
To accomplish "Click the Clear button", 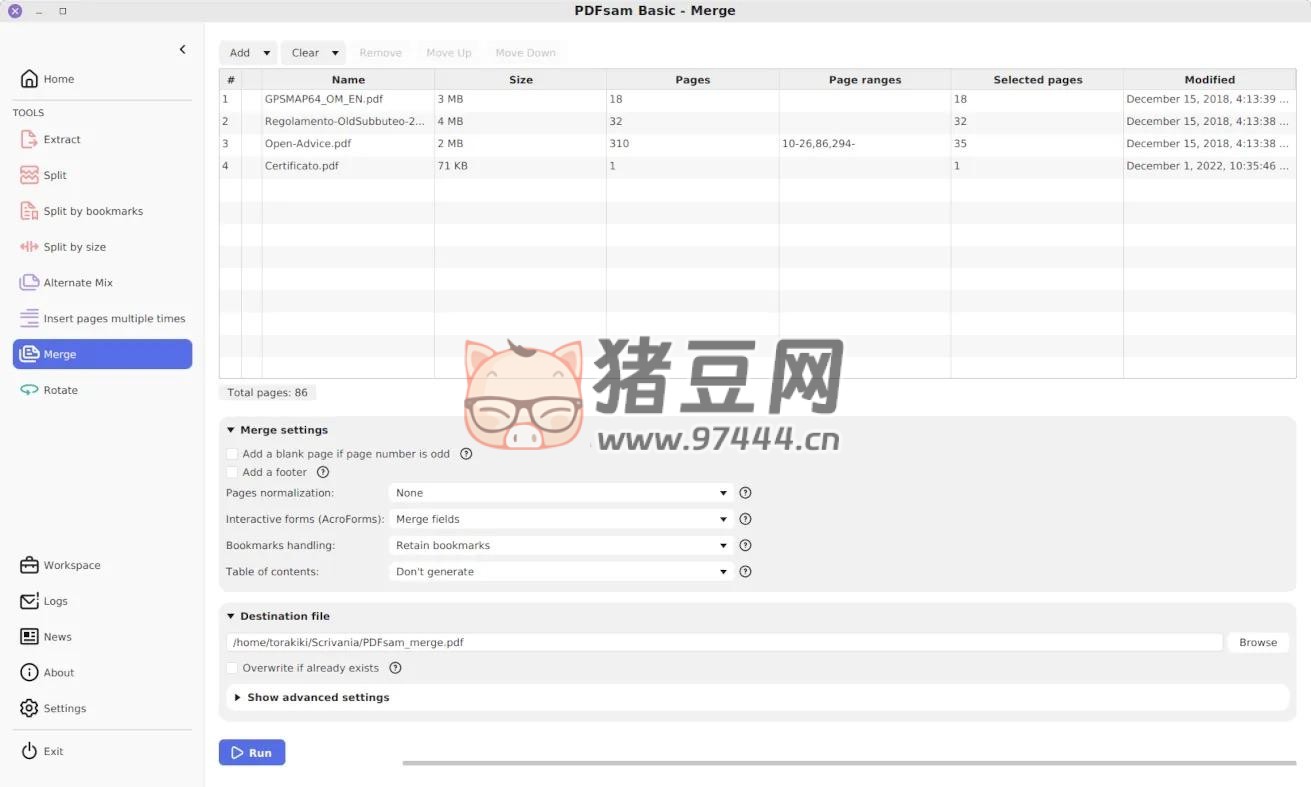I will [x=305, y=53].
